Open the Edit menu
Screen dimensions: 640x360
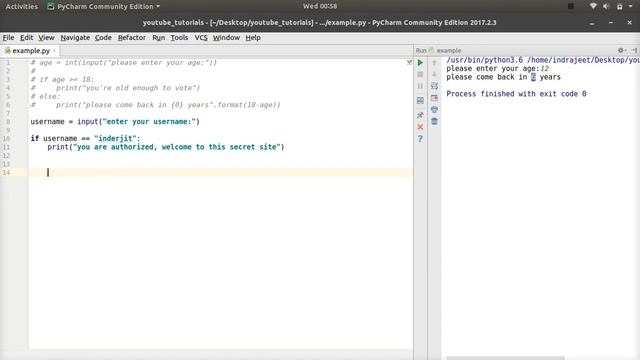point(27,38)
